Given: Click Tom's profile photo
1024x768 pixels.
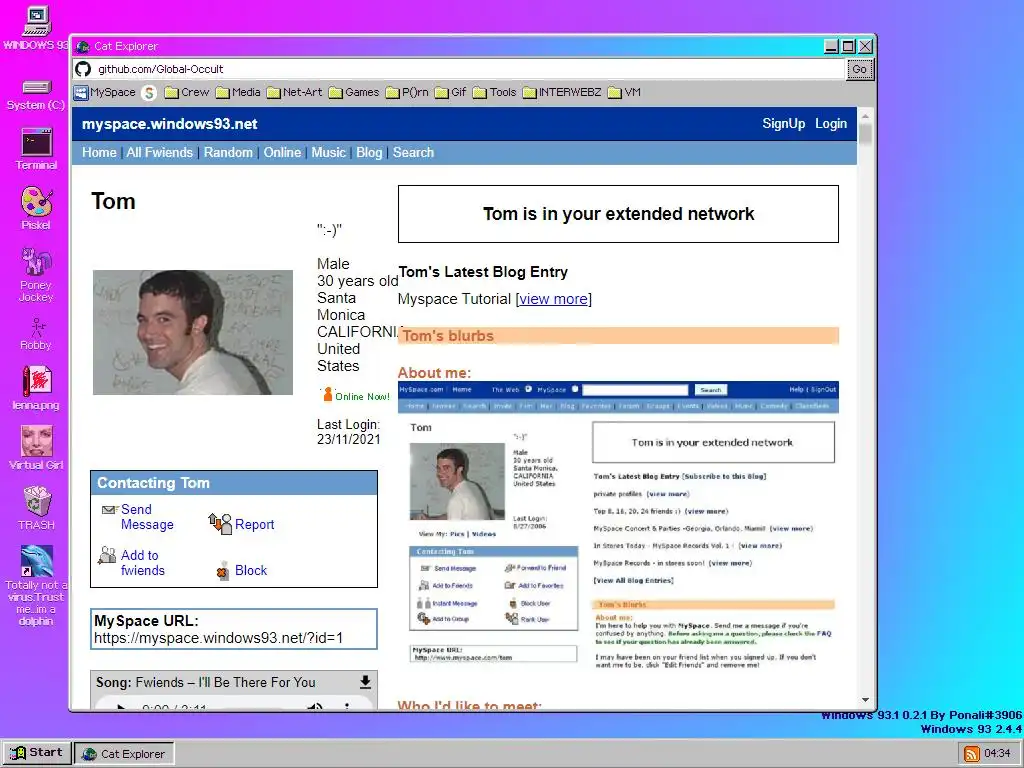Looking at the screenshot, I should [193, 332].
